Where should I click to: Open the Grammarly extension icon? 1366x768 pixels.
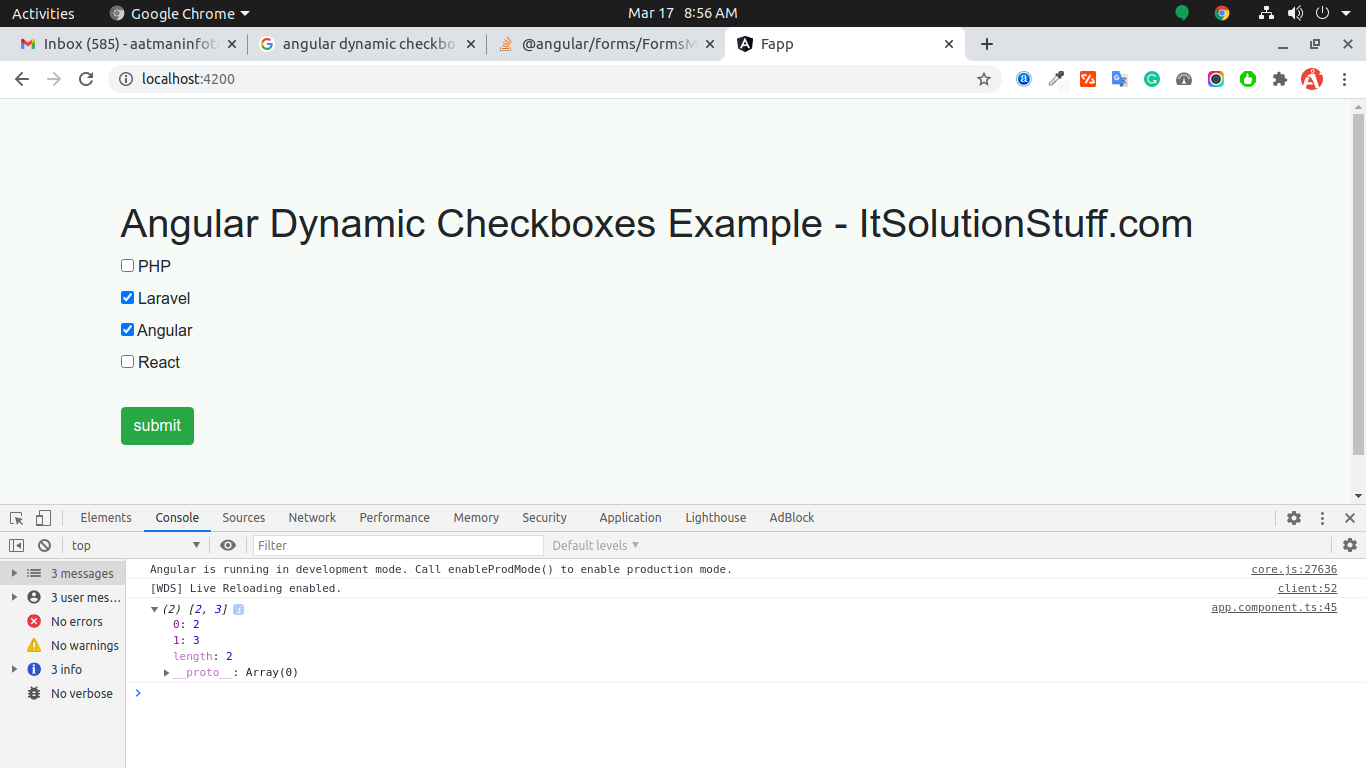tap(1151, 78)
